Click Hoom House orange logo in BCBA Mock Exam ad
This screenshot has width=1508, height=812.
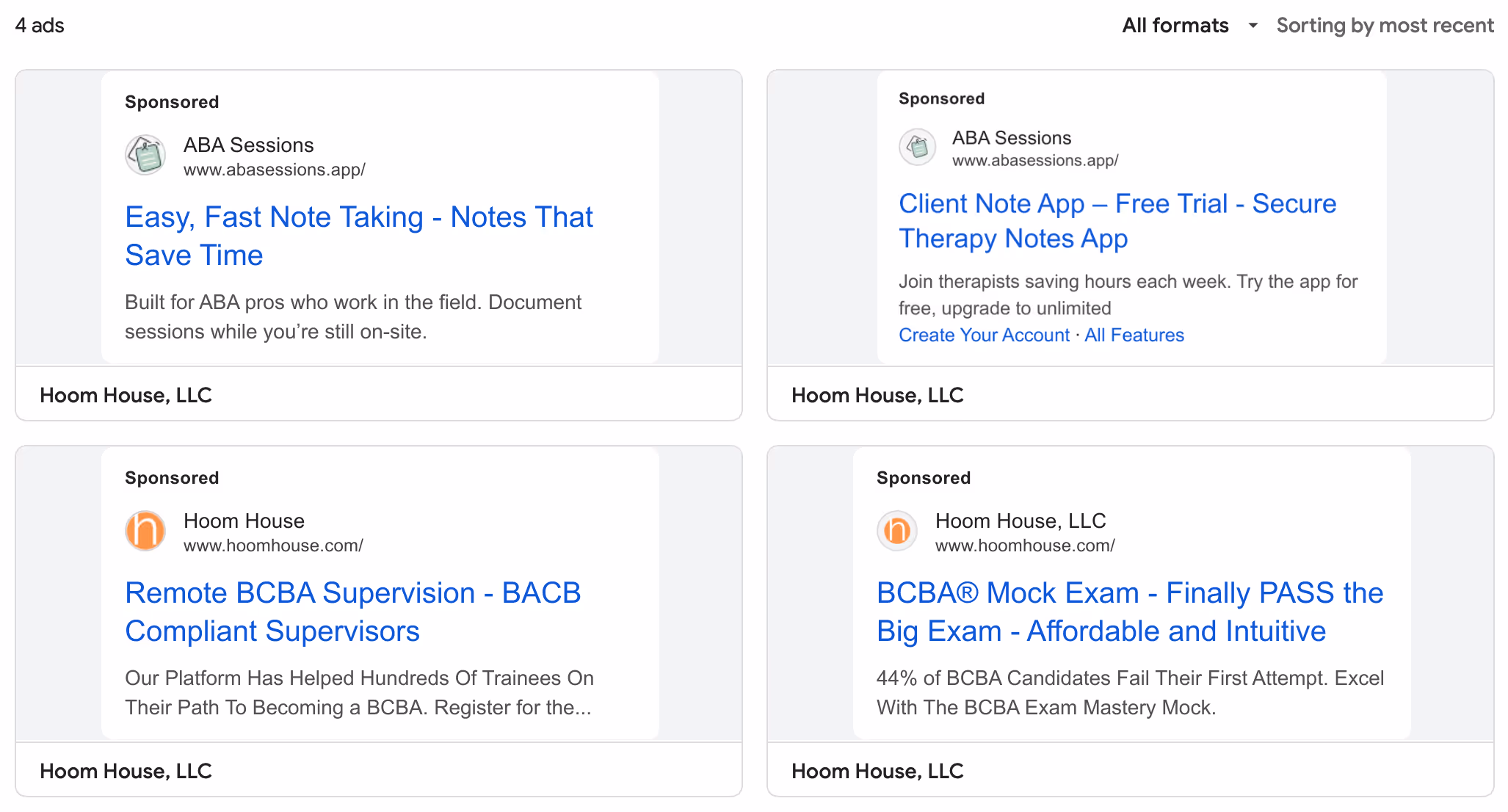click(x=897, y=531)
